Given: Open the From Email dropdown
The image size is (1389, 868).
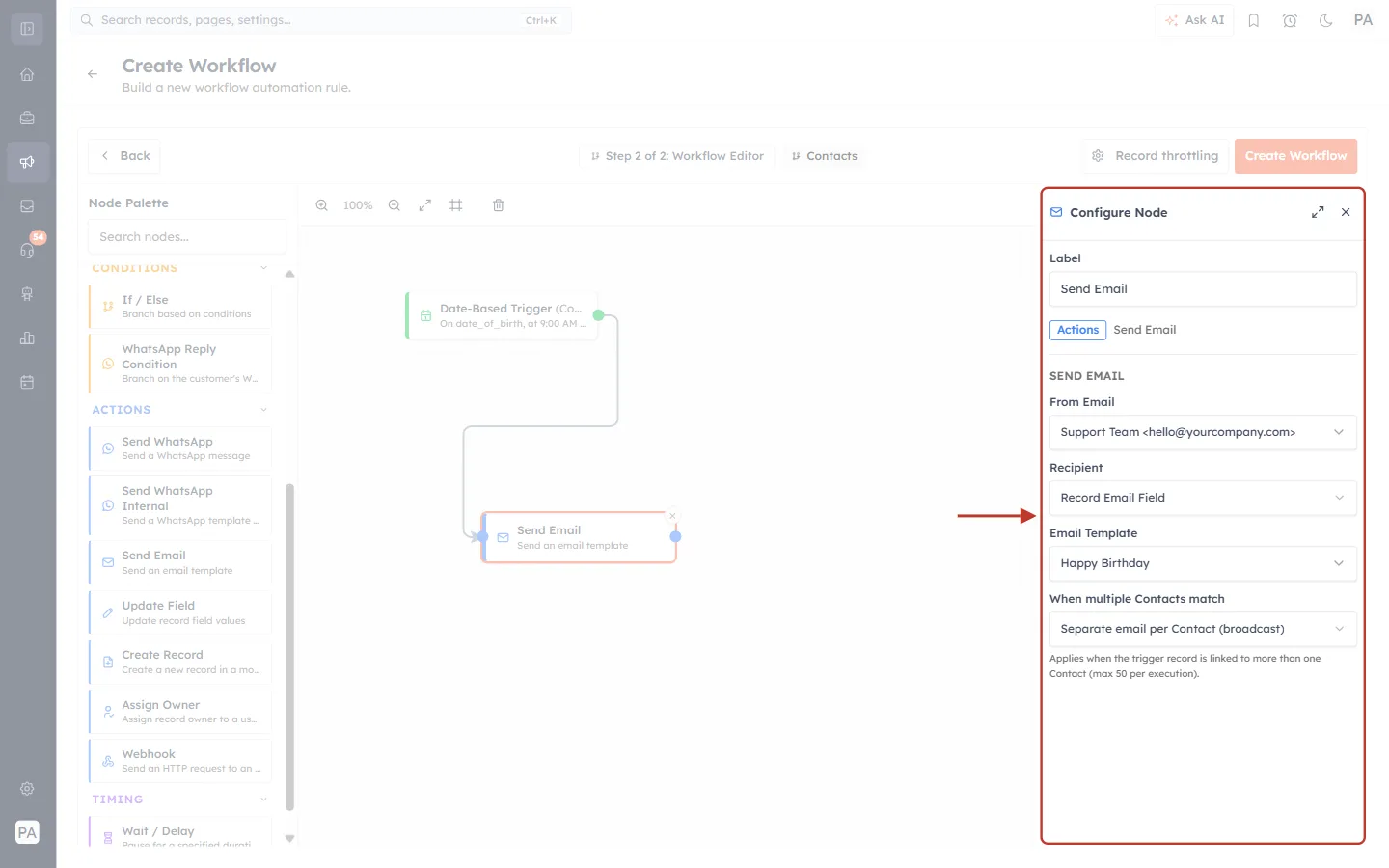Looking at the screenshot, I should (x=1203, y=432).
